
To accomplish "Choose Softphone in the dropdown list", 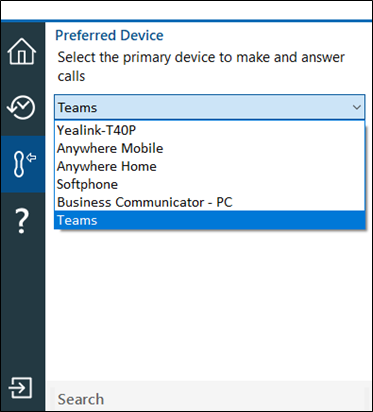I will pyautogui.click(x=210, y=184).
